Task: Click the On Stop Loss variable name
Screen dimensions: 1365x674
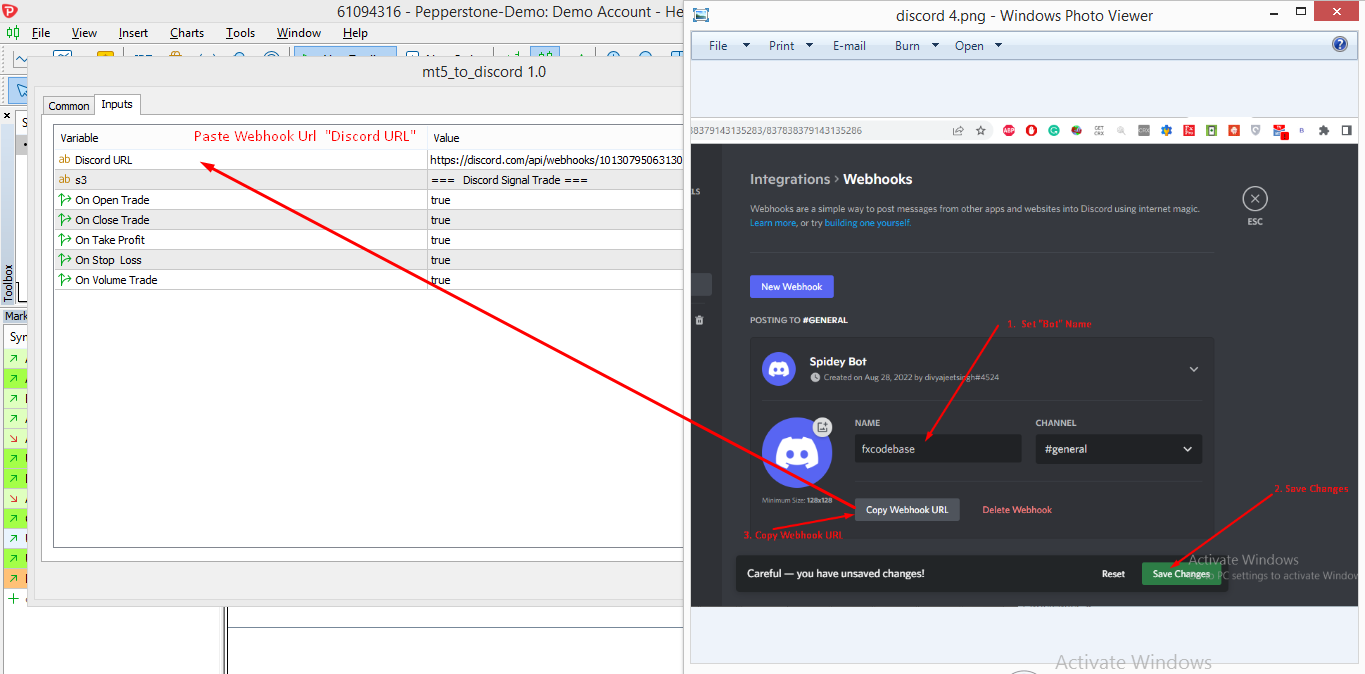Action: 108,260
